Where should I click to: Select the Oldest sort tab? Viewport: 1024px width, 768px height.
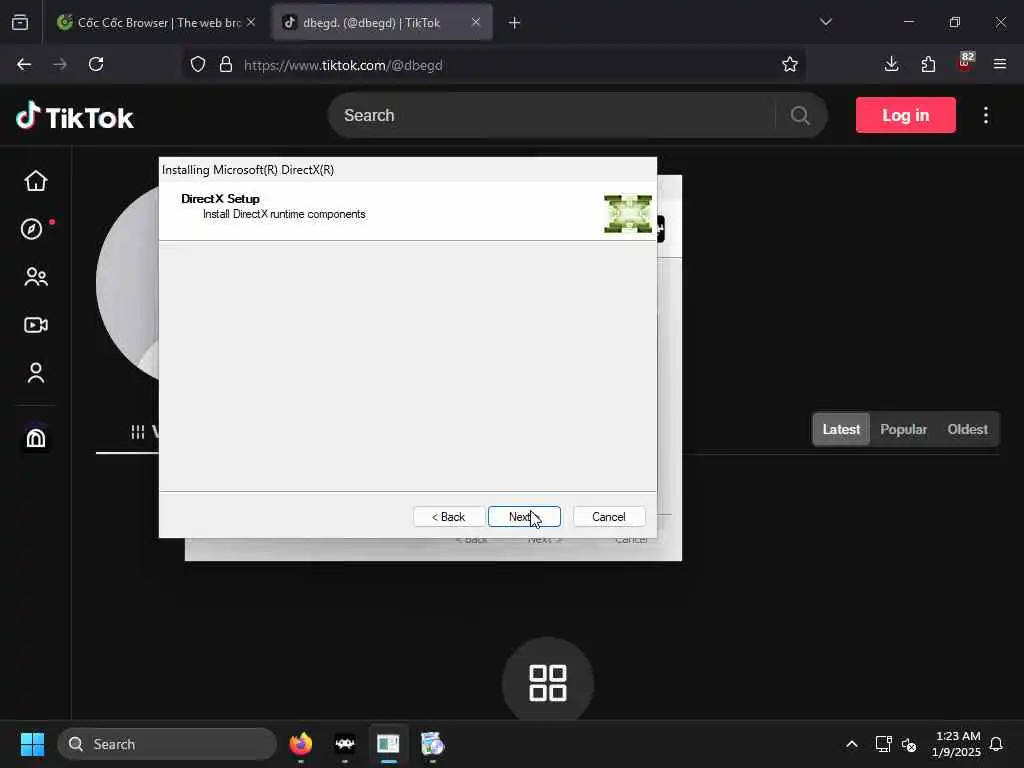[967, 429]
